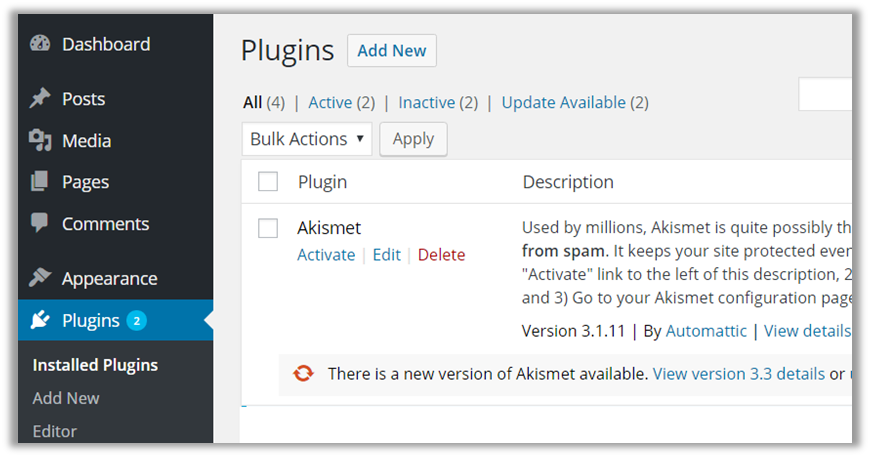Click the Pages icon in sidebar
The width and height of the screenshot is (870, 457).
point(40,182)
